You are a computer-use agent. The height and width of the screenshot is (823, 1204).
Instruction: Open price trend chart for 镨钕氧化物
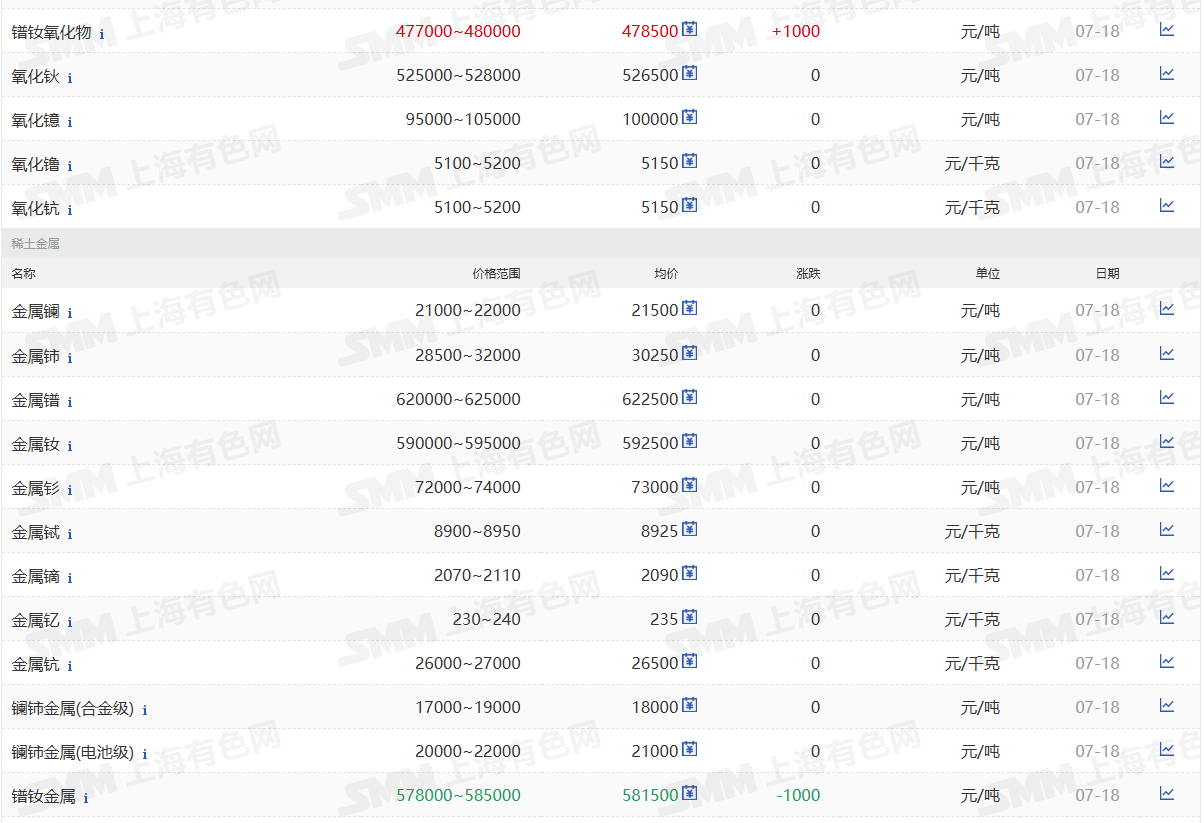1166,30
